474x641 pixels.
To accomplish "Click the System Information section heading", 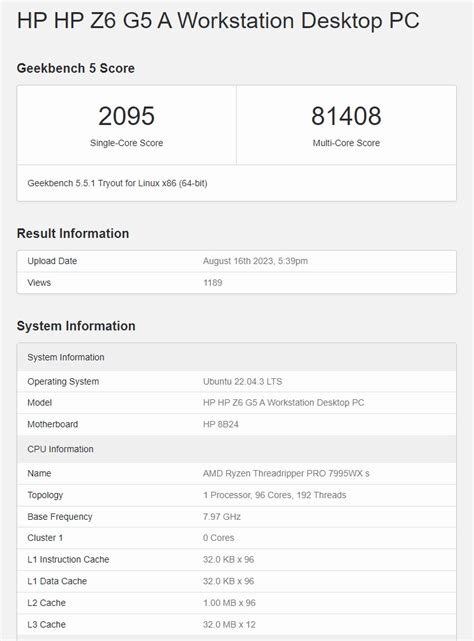I will pyautogui.click(x=76, y=326).
